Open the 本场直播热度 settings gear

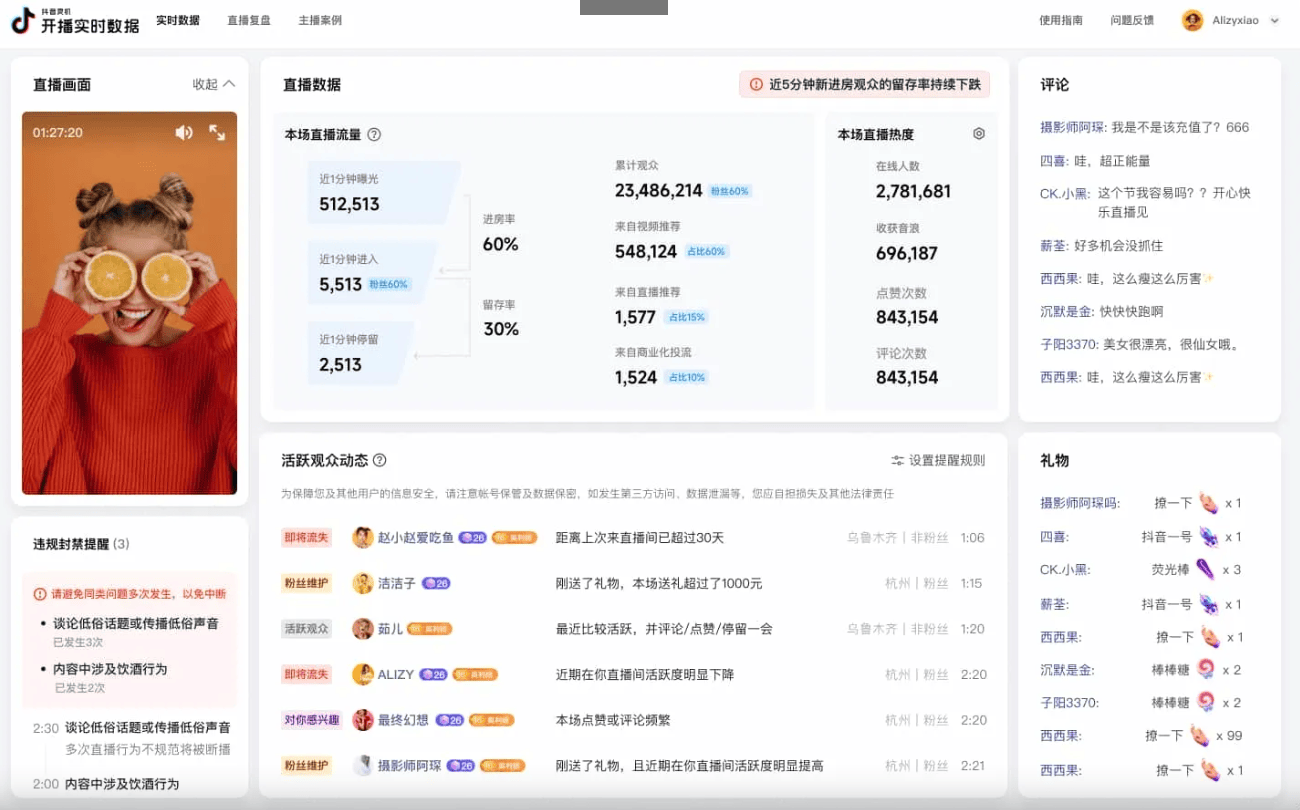tap(978, 133)
